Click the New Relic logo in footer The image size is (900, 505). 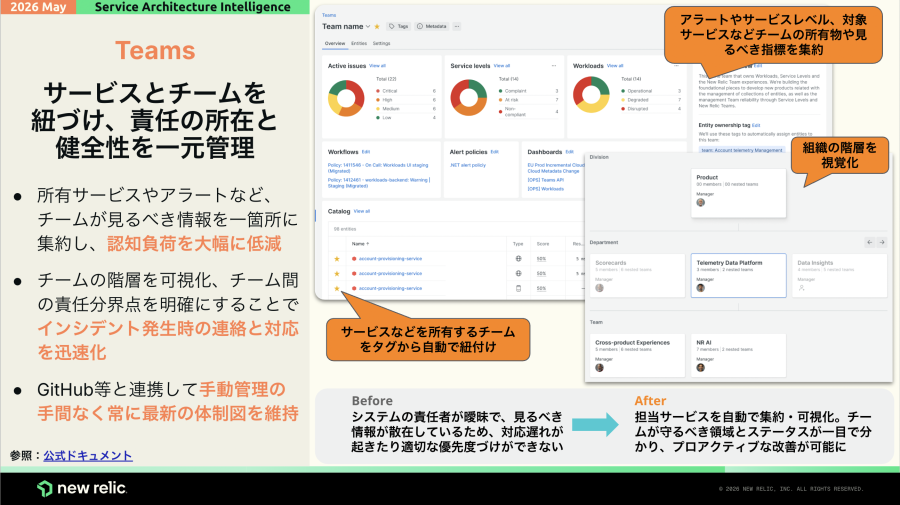point(82,488)
